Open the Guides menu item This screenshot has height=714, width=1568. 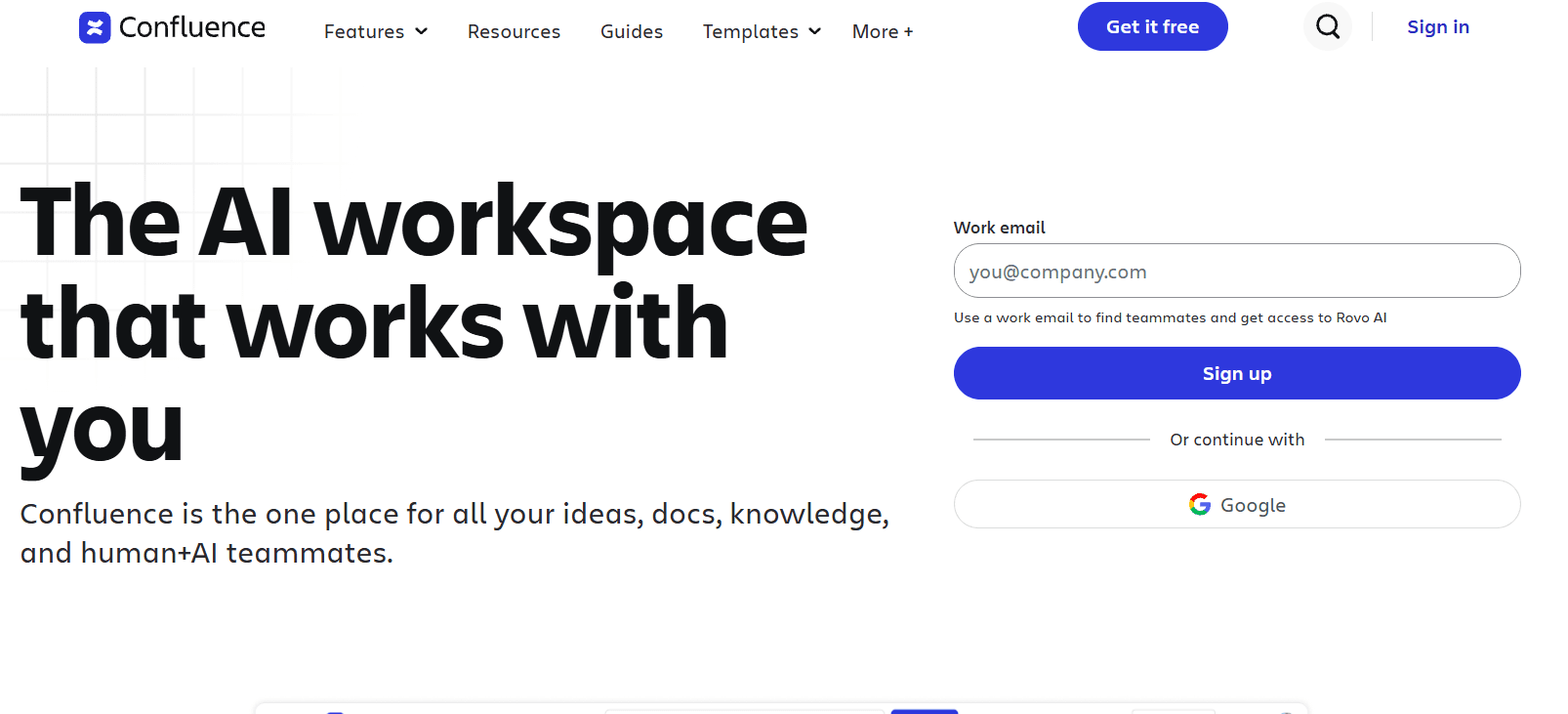click(632, 31)
